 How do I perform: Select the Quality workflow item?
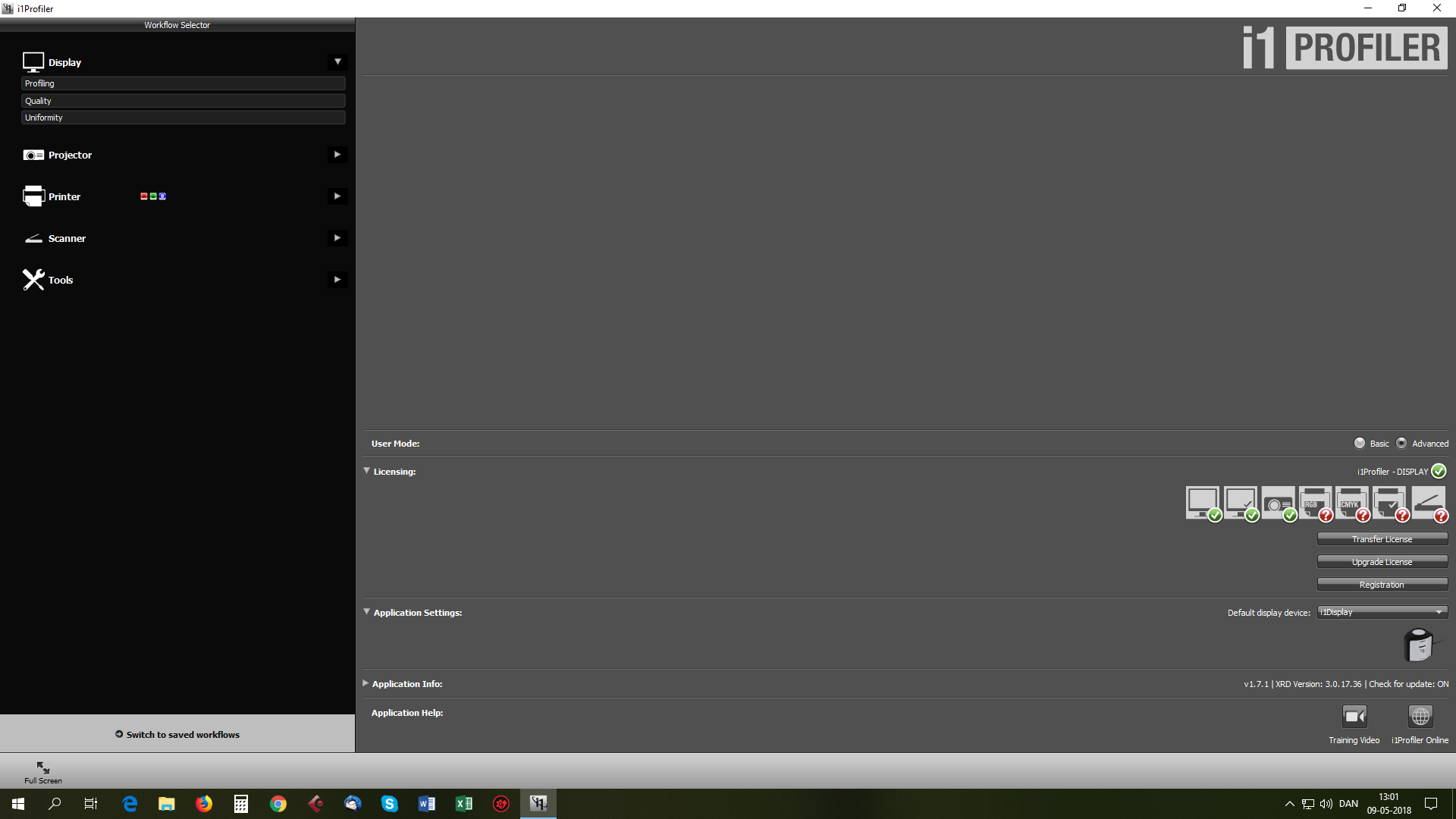pyautogui.click(x=184, y=100)
